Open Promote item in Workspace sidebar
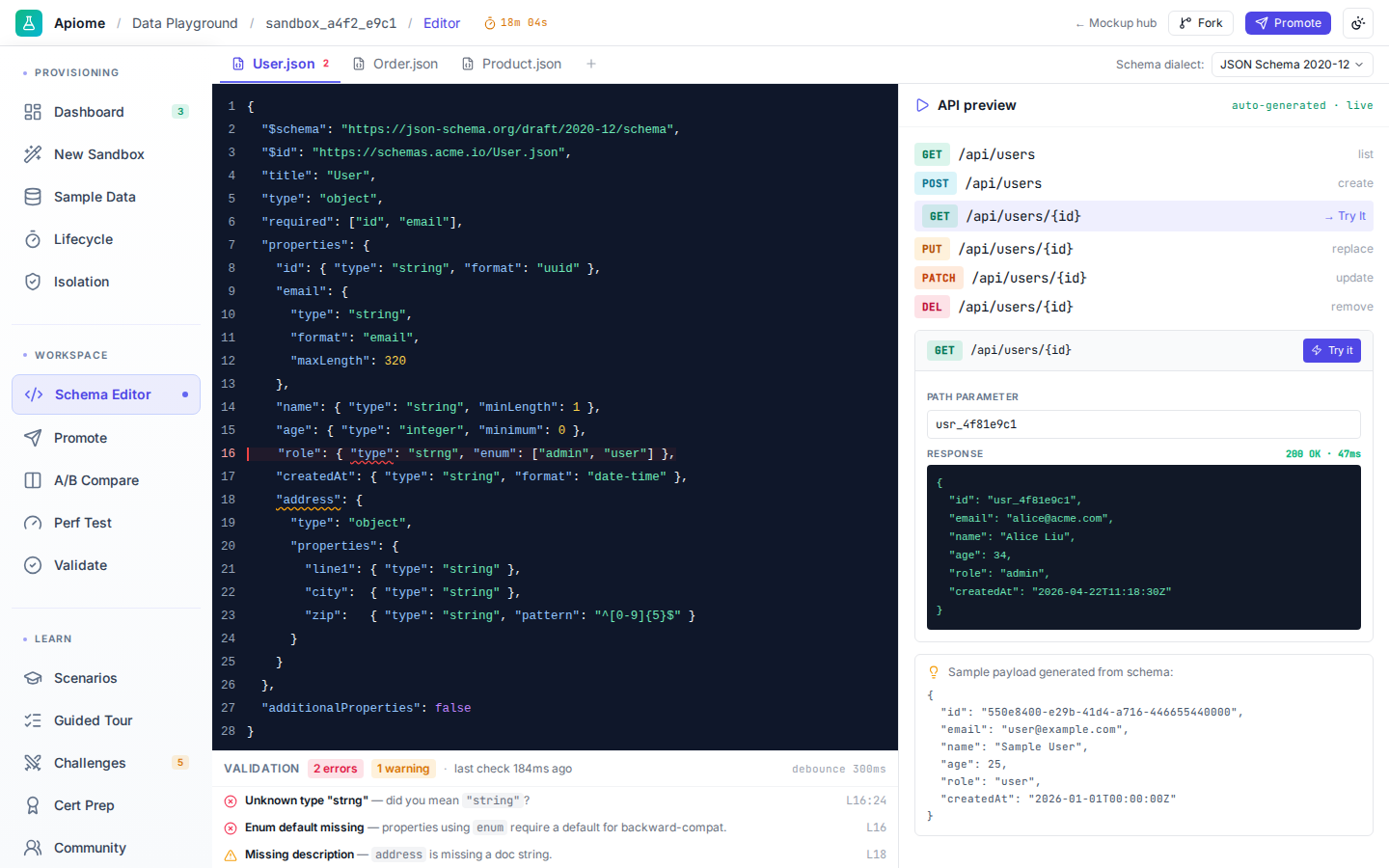 106,438
